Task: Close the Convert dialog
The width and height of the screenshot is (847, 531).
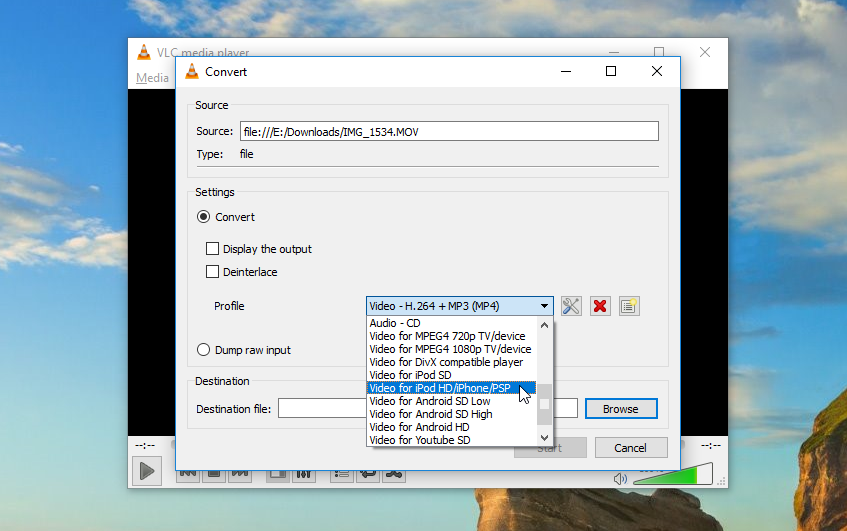Action: click(657, 71)
